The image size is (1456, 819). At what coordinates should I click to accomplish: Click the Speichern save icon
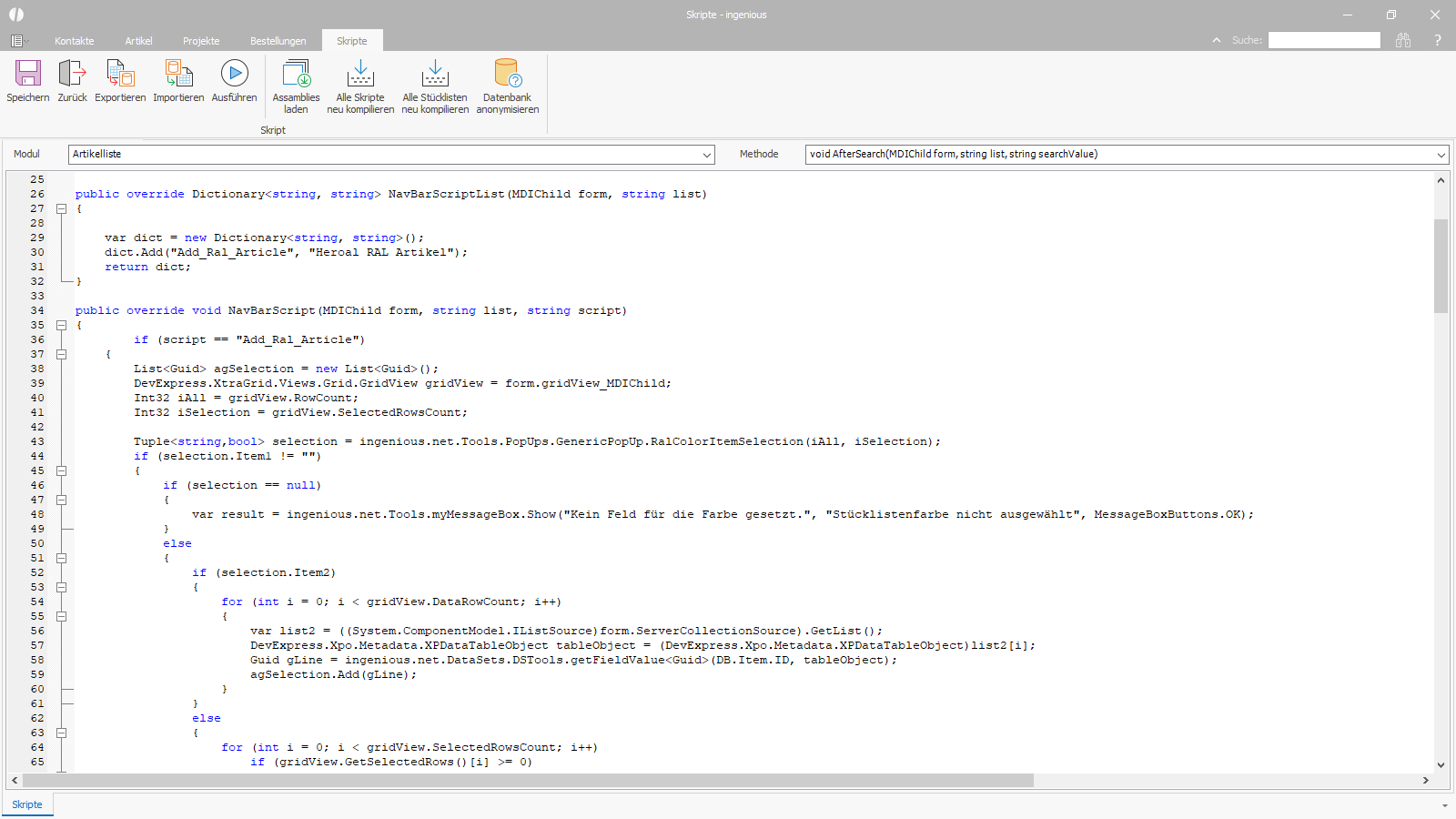coord(28,74)
